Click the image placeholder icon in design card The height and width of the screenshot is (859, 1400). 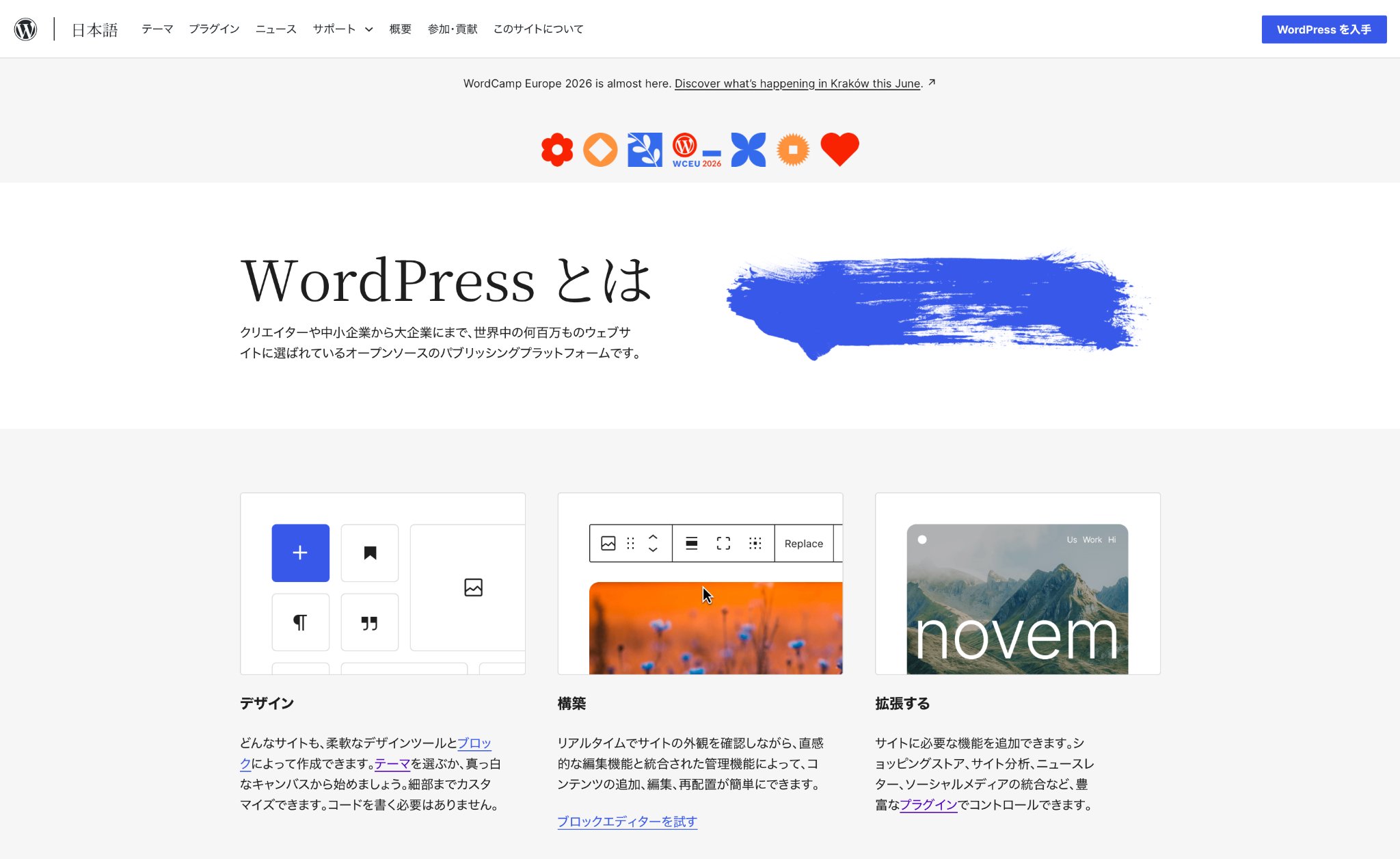(473, 587)
